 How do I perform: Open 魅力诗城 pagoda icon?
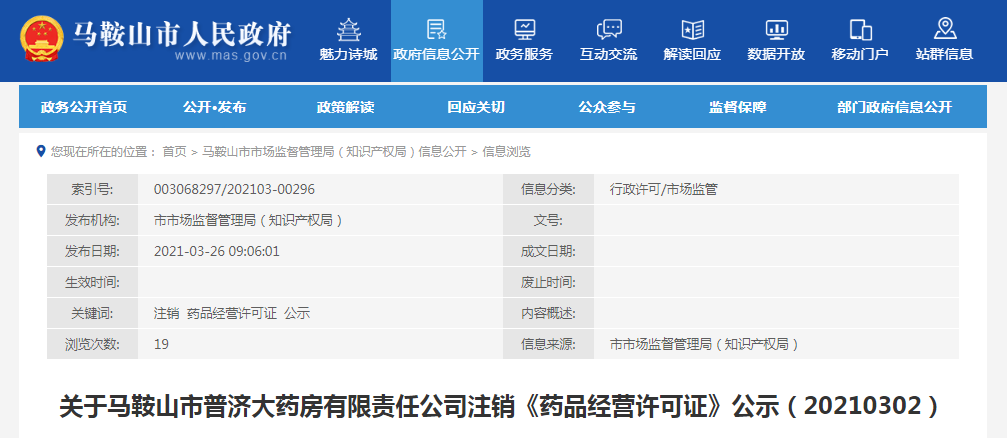348,30
